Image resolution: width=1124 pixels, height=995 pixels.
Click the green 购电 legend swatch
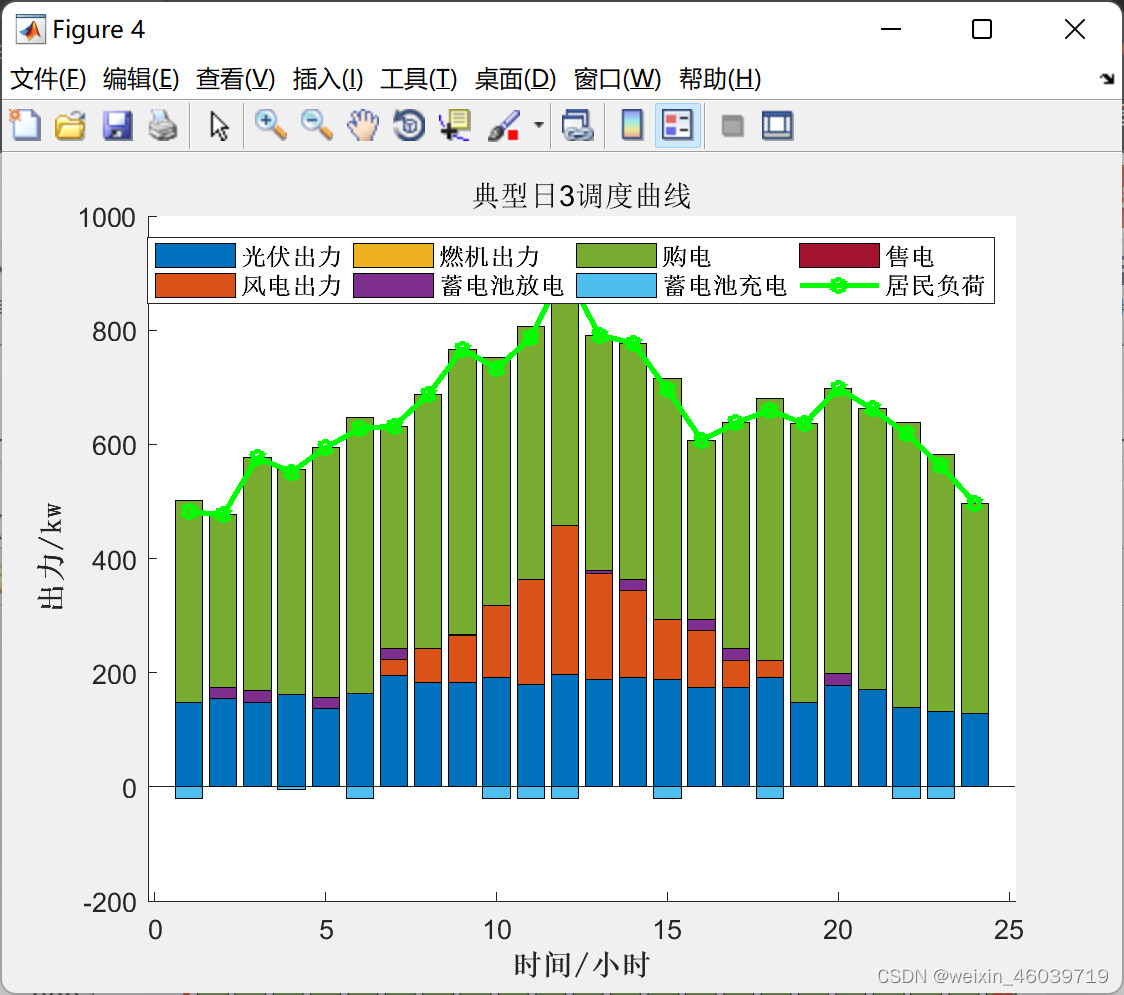click(x=616, y=256)
